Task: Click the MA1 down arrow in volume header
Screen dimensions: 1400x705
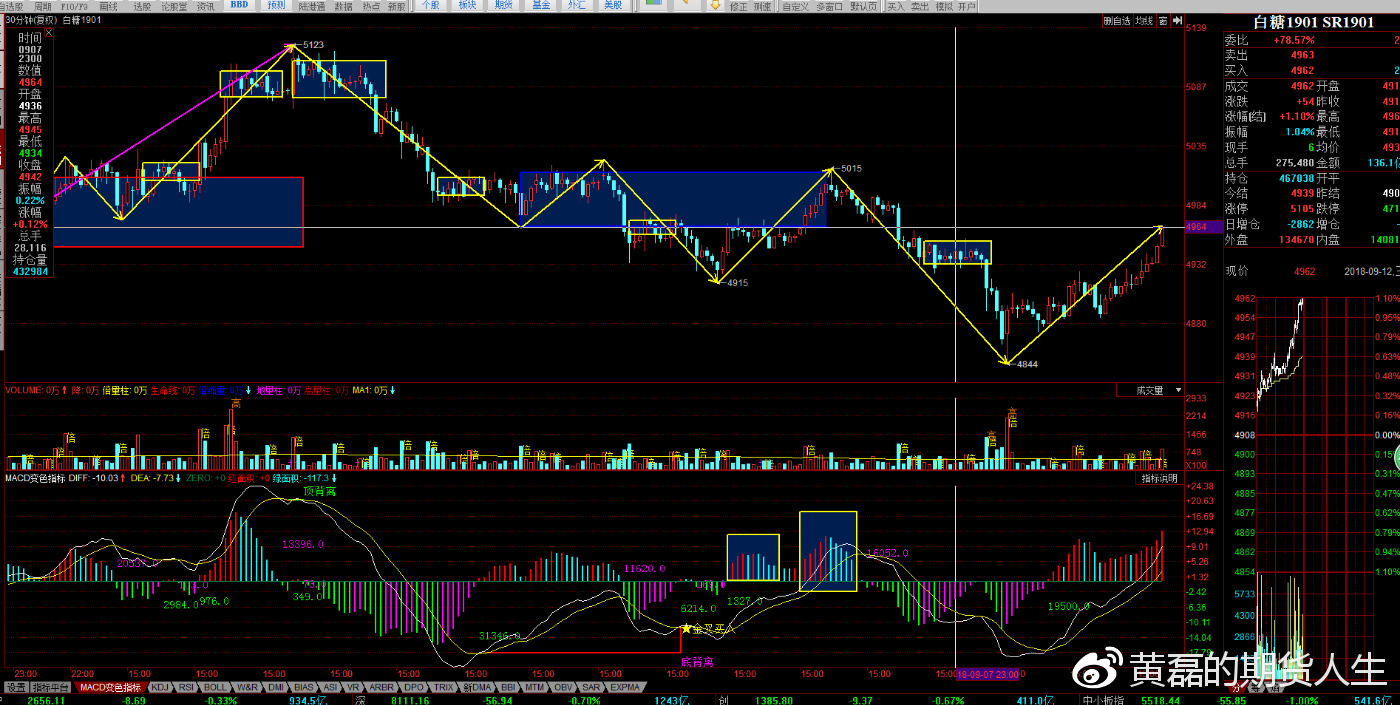Action: pos(392,390)
